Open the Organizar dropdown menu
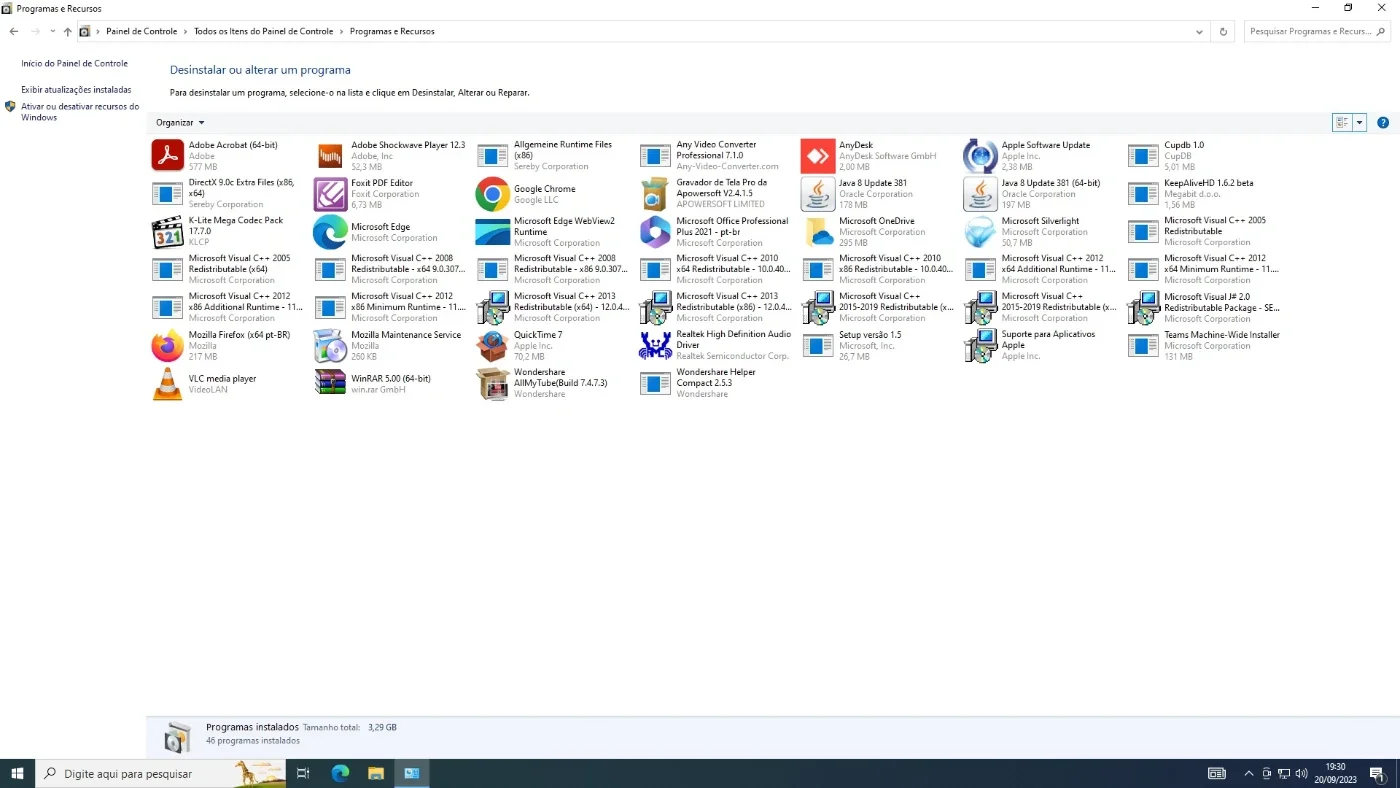 pos(180,122)
